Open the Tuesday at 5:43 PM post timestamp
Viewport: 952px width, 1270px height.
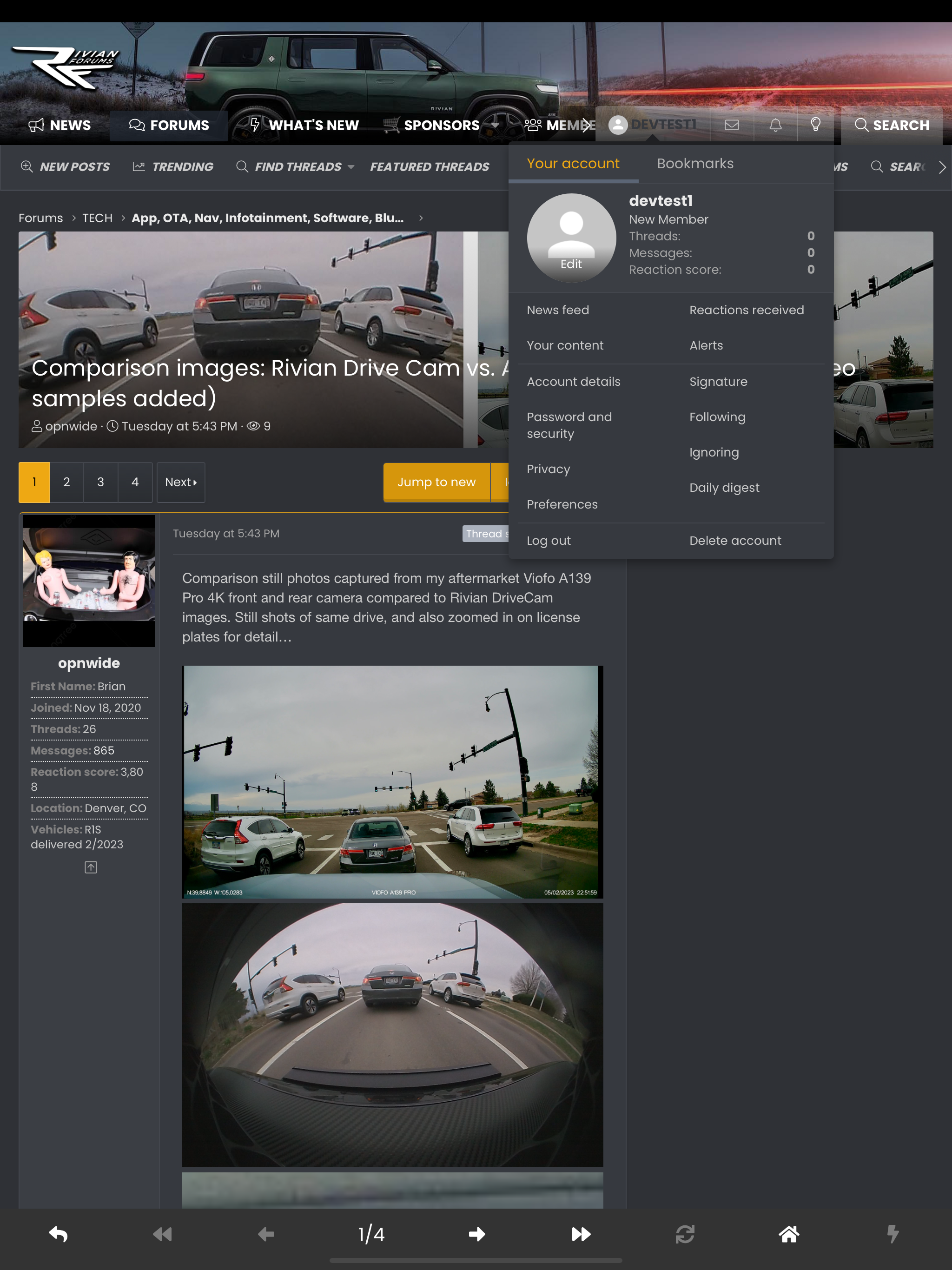(226, 534)
